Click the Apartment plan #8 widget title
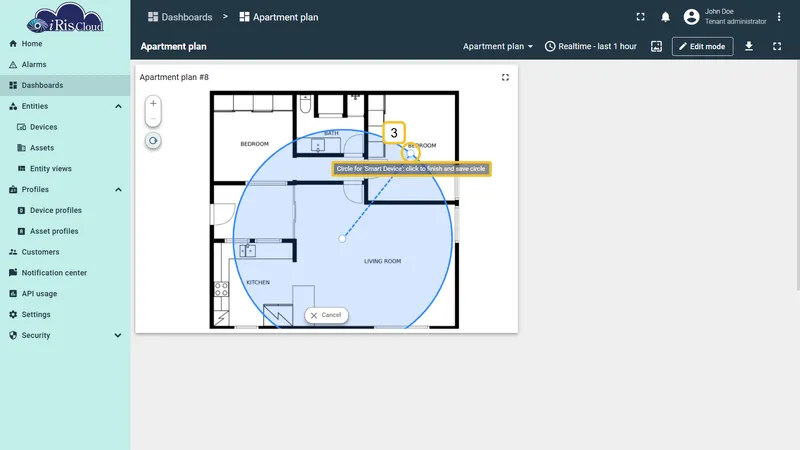 (174, 78)
